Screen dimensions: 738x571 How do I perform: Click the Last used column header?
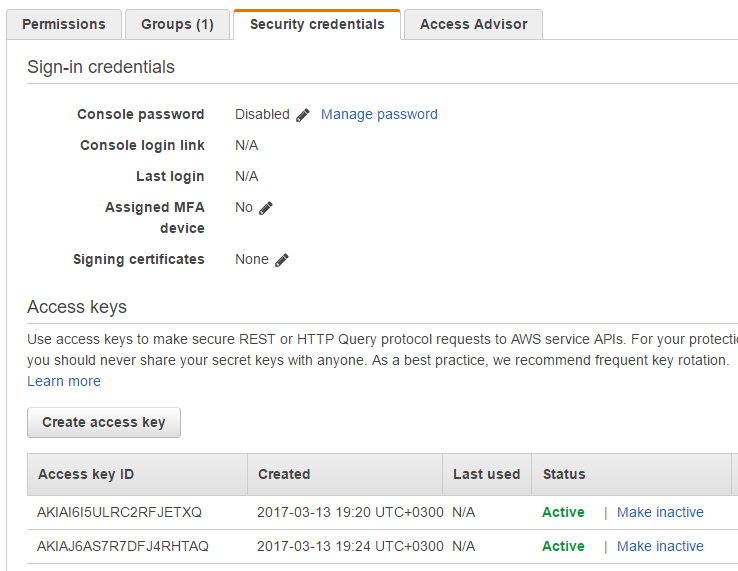pos(487,474)
